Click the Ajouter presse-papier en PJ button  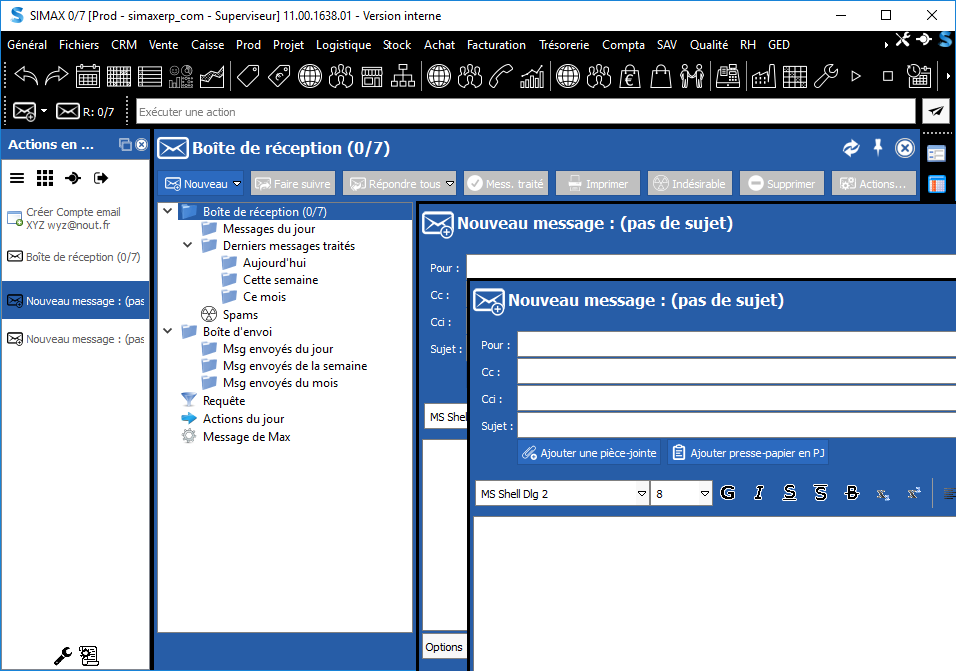click(748, 453)
